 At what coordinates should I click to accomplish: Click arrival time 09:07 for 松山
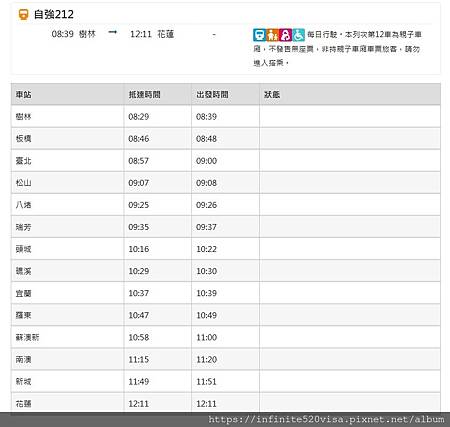coord(139,183)
